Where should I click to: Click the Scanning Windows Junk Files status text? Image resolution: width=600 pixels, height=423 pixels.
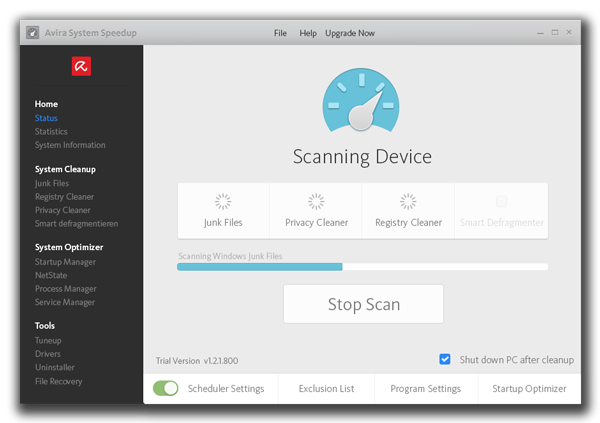230,256
